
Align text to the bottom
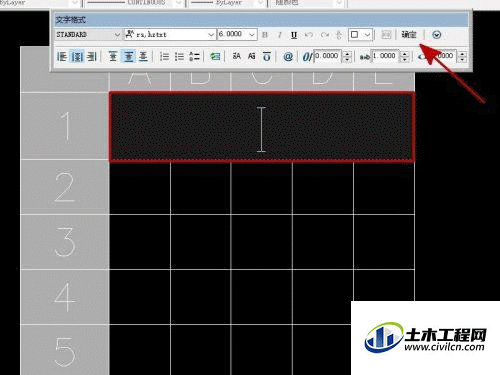[x=143, y=56]
